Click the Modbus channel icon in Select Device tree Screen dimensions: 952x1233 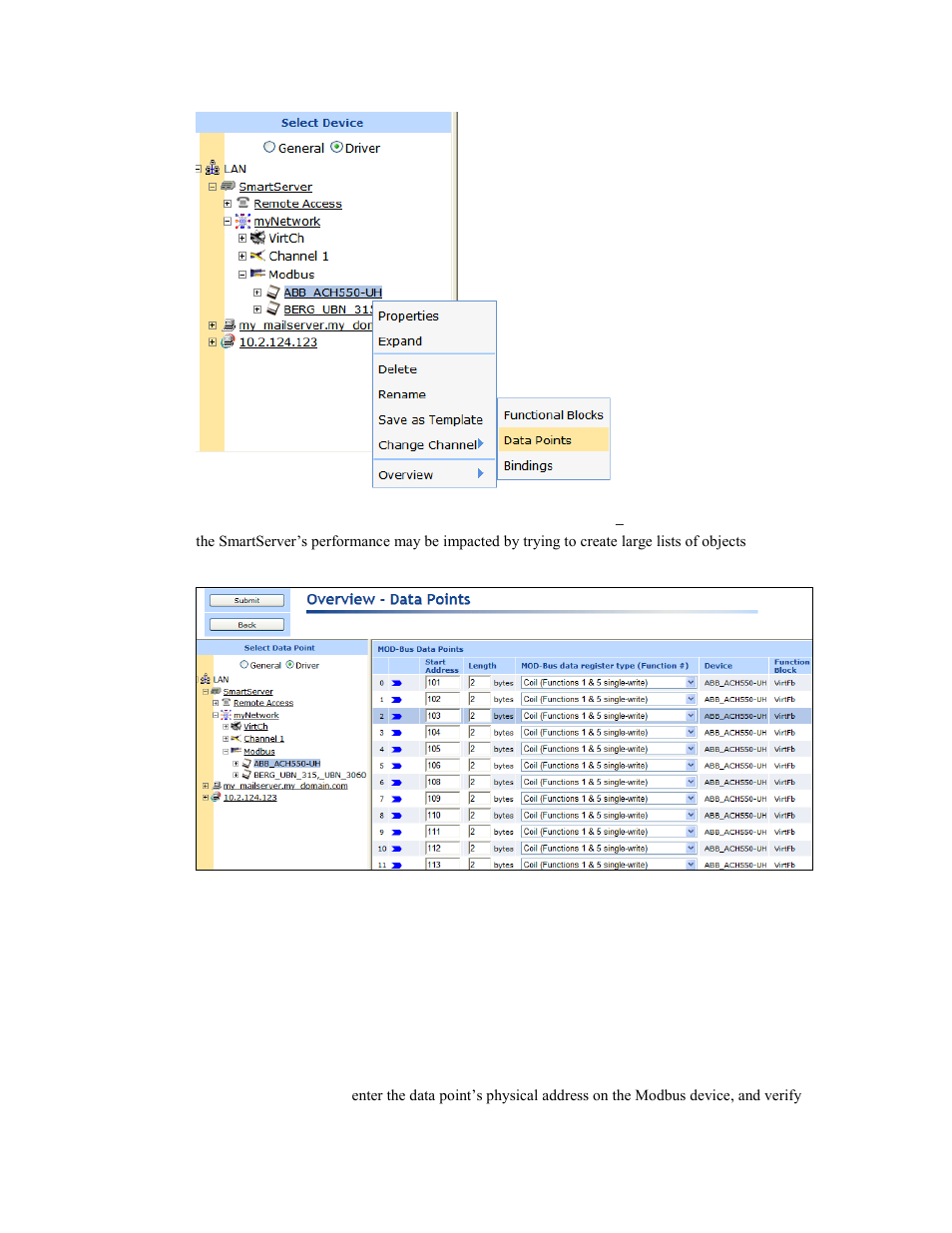257,274
